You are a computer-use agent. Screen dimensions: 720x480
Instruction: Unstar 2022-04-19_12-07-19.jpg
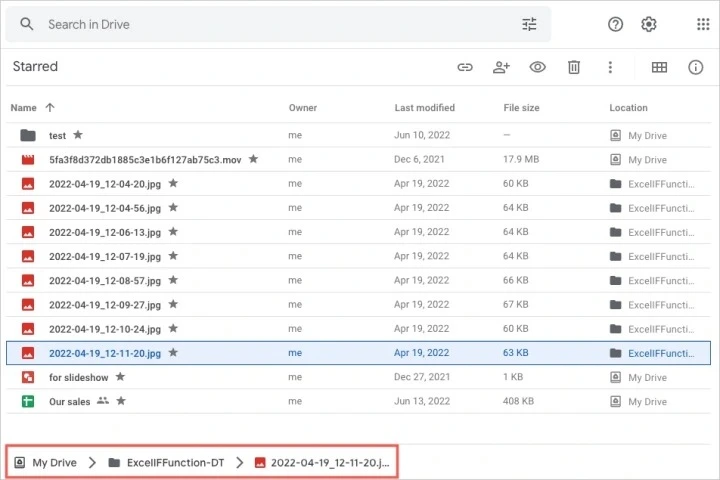coord(173,255)
